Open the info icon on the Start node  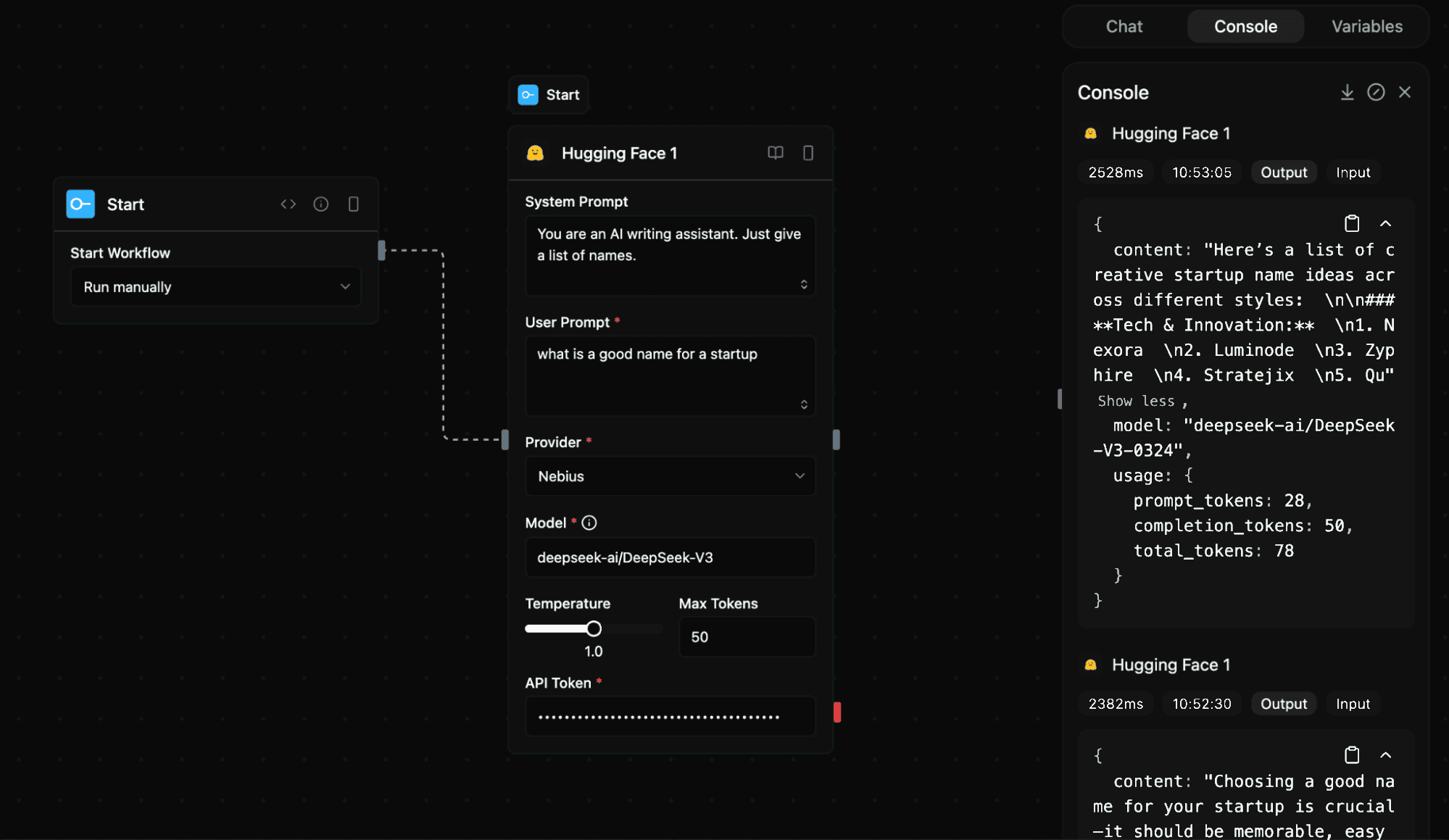click(321, 204)
